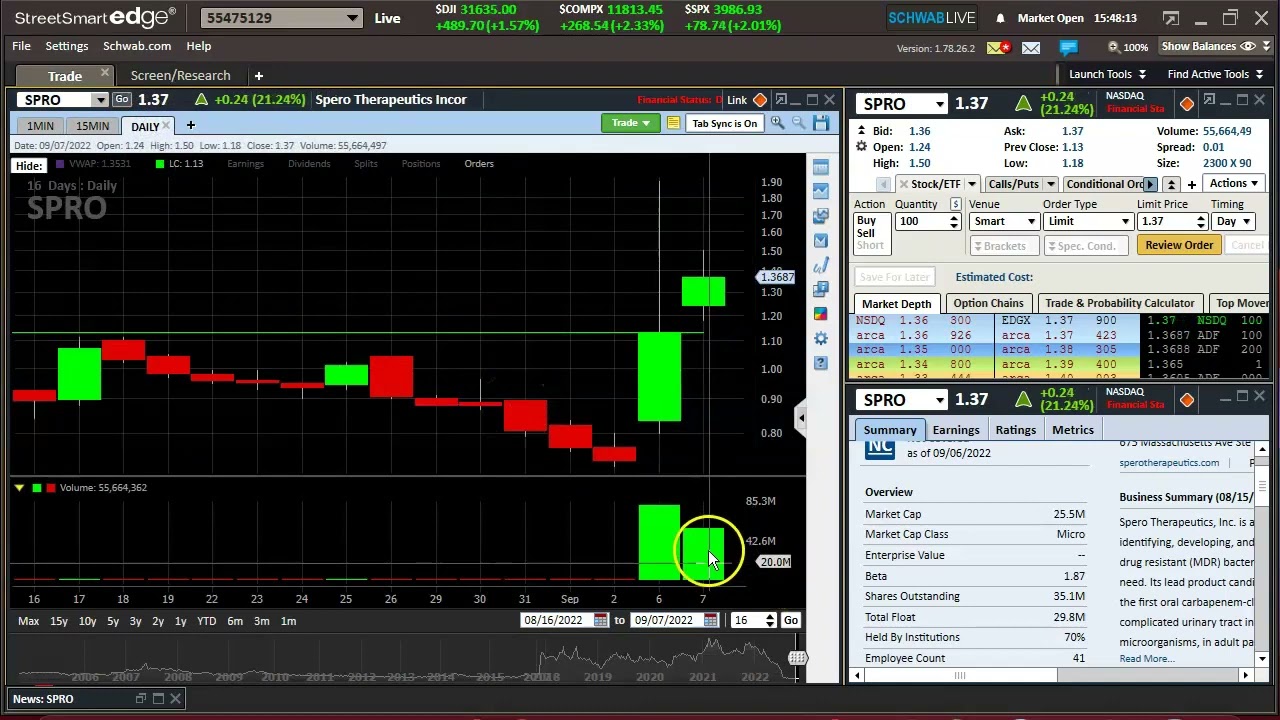Screen dimensions: 1280x720
Task: Toggle Orders display on chart
Action: click(x=479, y=164)
